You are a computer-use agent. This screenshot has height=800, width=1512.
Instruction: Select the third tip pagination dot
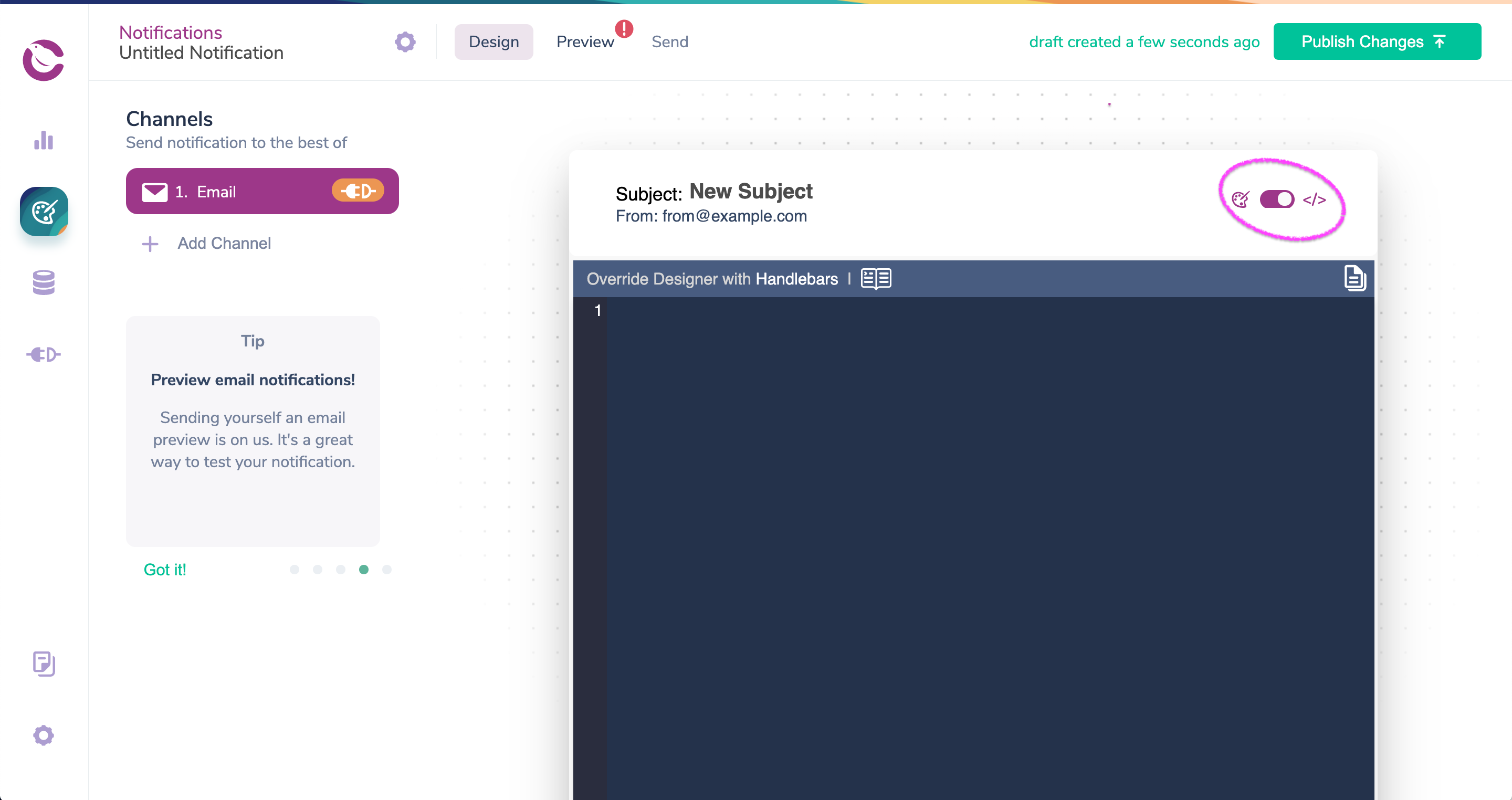click(340, 570)
